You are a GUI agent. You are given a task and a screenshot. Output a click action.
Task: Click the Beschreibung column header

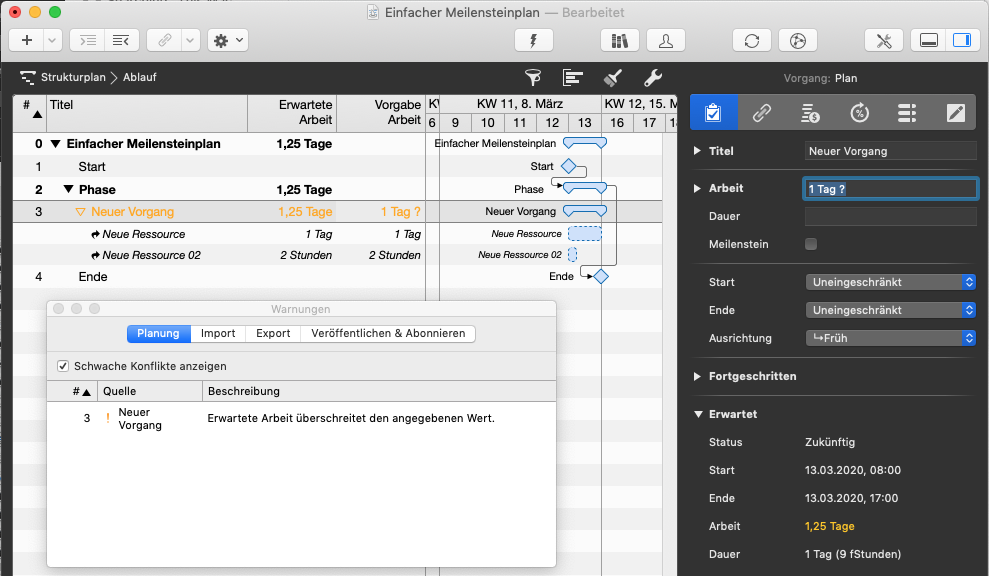click(x=243, y=391)
